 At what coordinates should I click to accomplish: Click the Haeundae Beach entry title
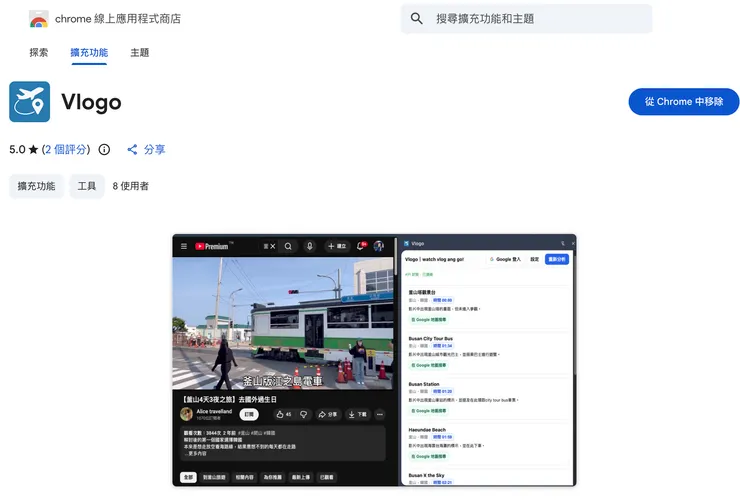pos(427,430)
